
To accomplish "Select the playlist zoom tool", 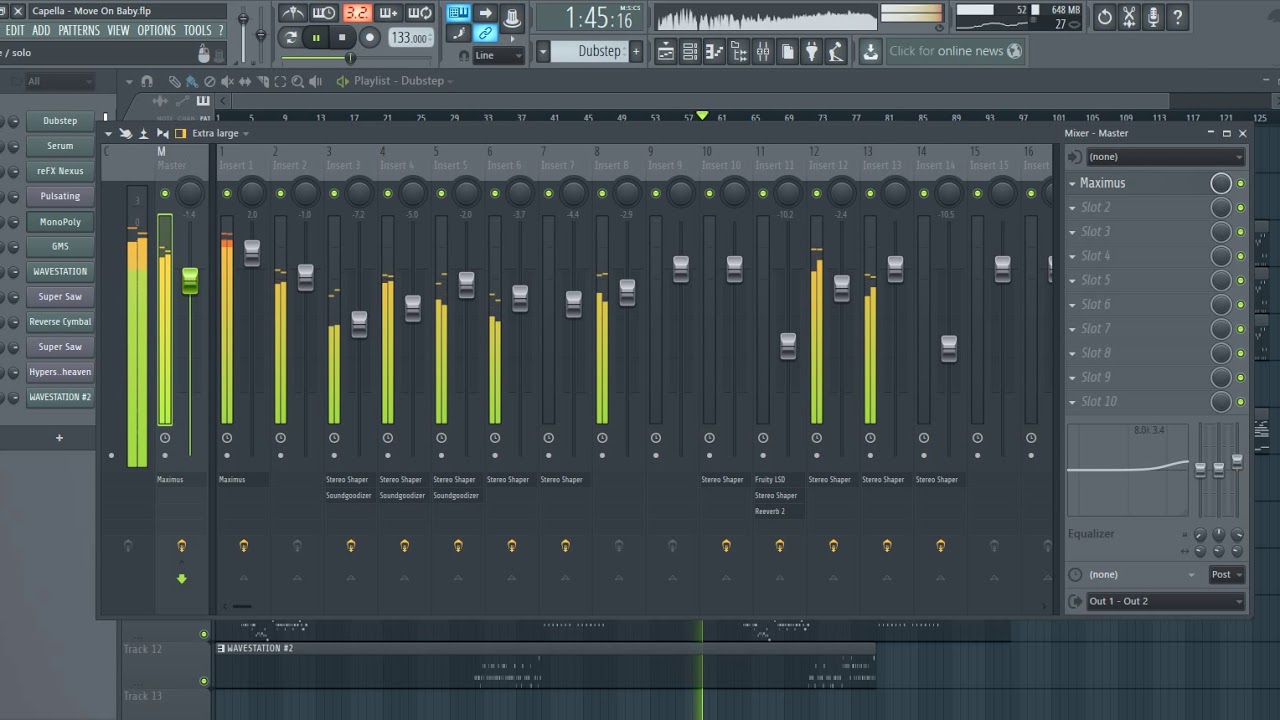I will coord(298,81).
